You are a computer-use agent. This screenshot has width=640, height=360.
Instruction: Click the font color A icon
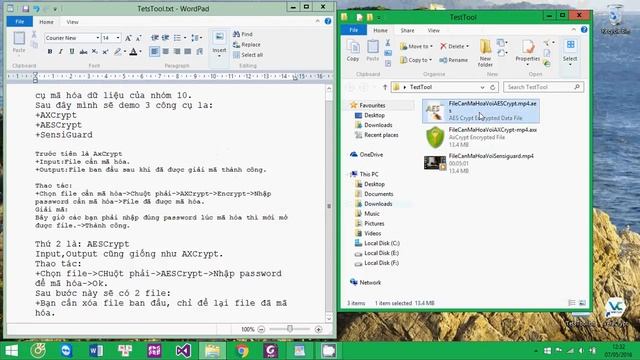pyautogui.click(x=133, y=51)
